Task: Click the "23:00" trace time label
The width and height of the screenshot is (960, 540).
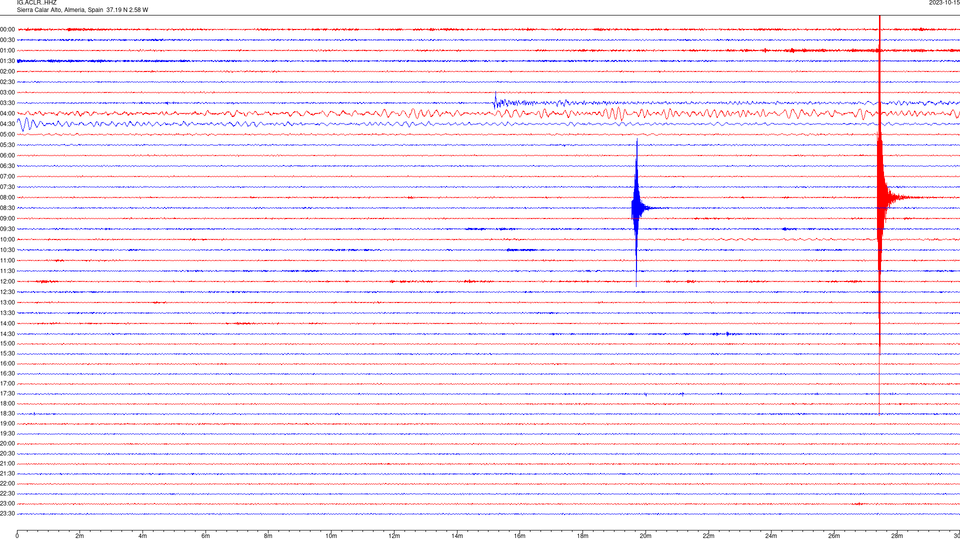Action: click(8, 503)
